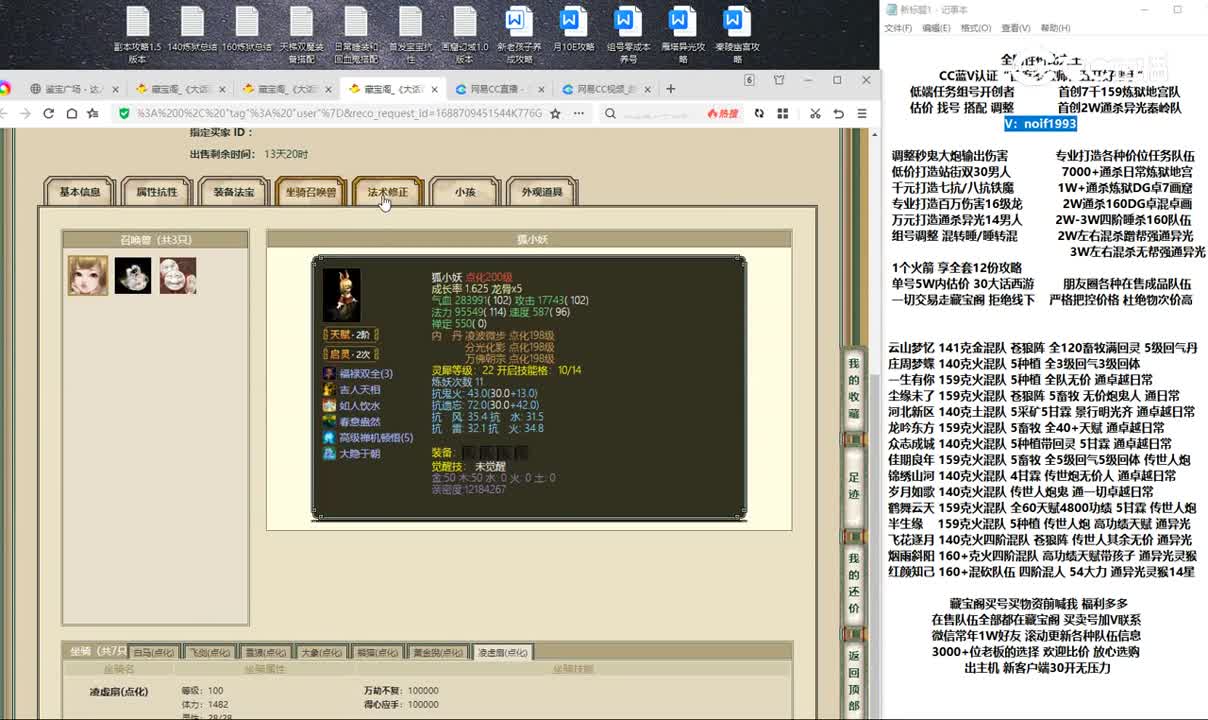The width and height of the screenshot is (1208, 720).
Task: Open the browser hamburger menu
Action: pyautogui.click(x=862, y=114)
